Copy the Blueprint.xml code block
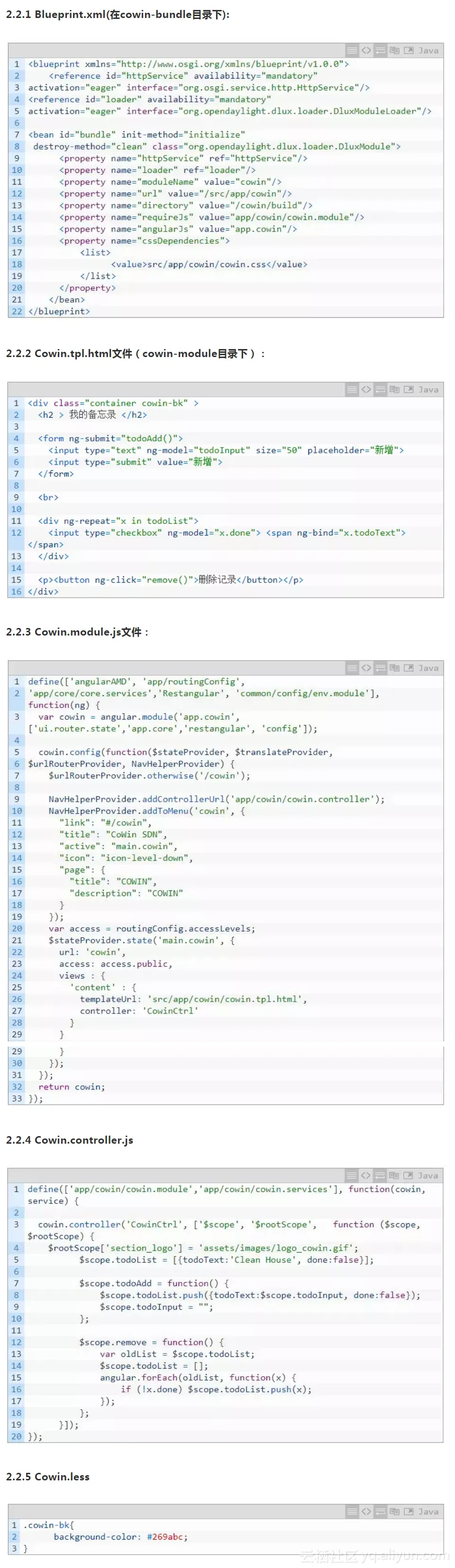 (394, 51)
